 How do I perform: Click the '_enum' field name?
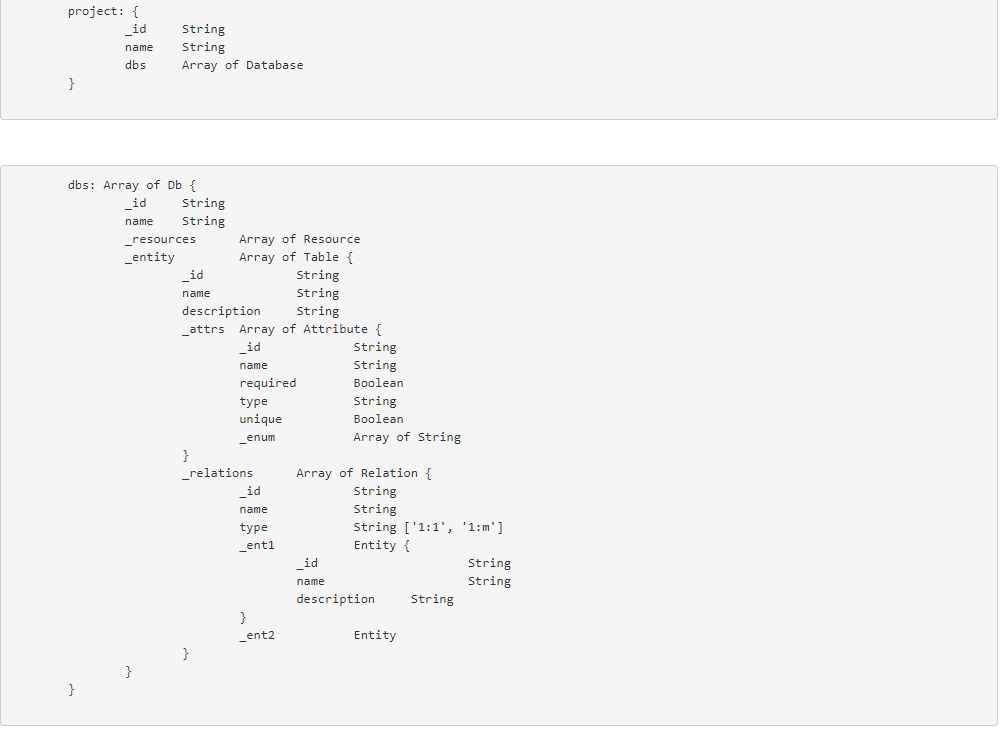click(x=256, y=437)
